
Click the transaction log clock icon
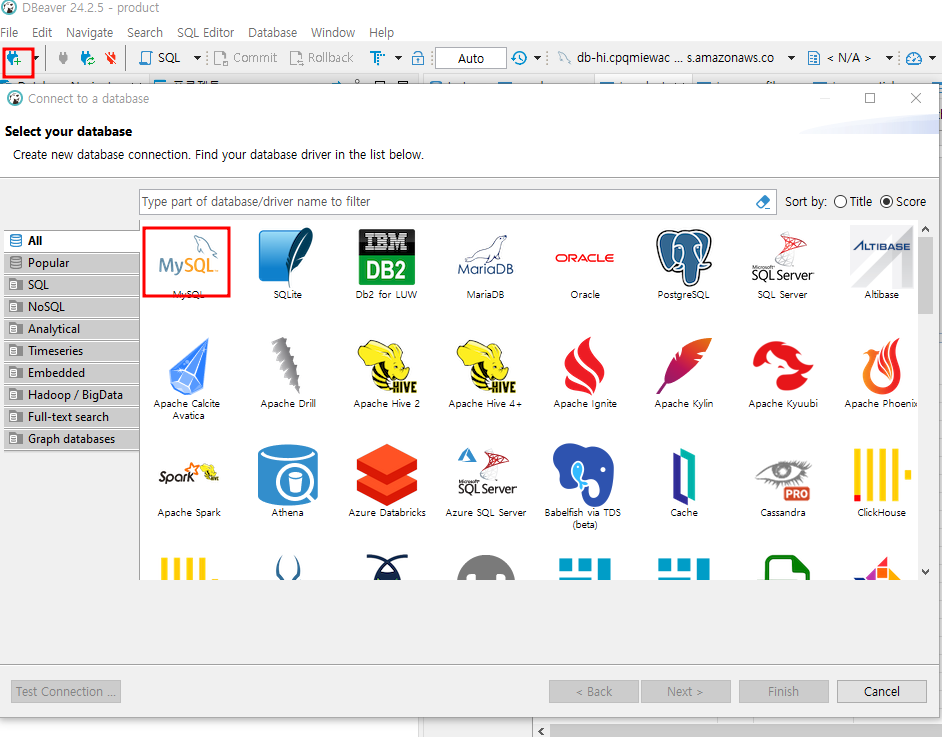click(519, 58)
